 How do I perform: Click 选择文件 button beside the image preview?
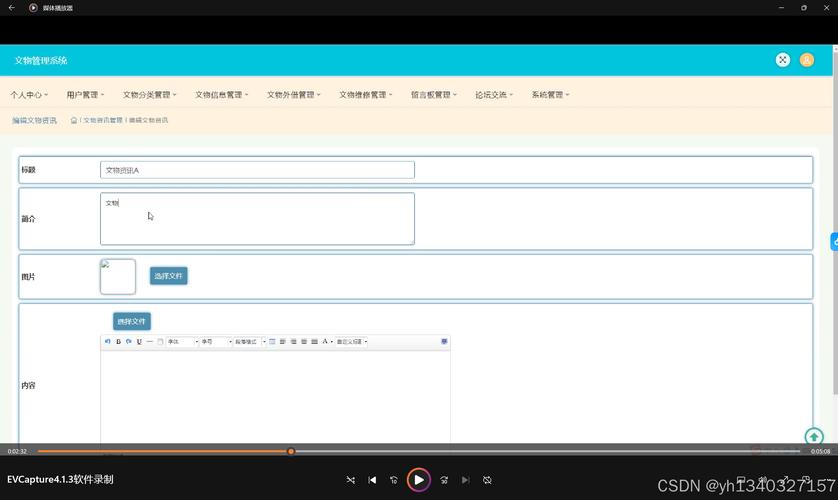(x=168, y=276)
